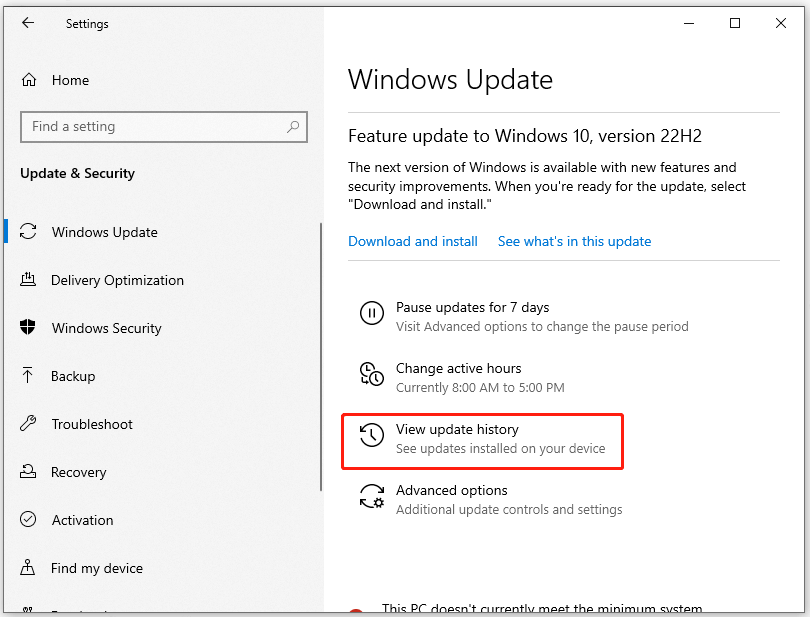Screen dimensions: 810x617
Task: Open the Download and install link
Action: tap(413, 241)
